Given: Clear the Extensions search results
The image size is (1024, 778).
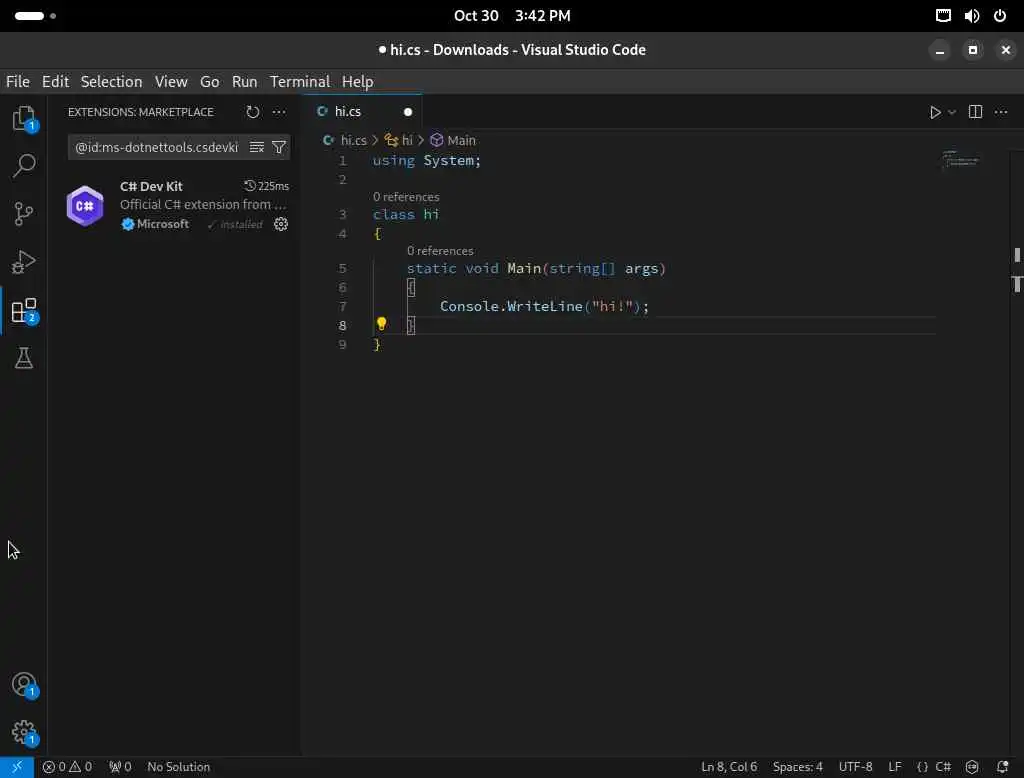Looking at the screenshot, I should coord(257,147).
